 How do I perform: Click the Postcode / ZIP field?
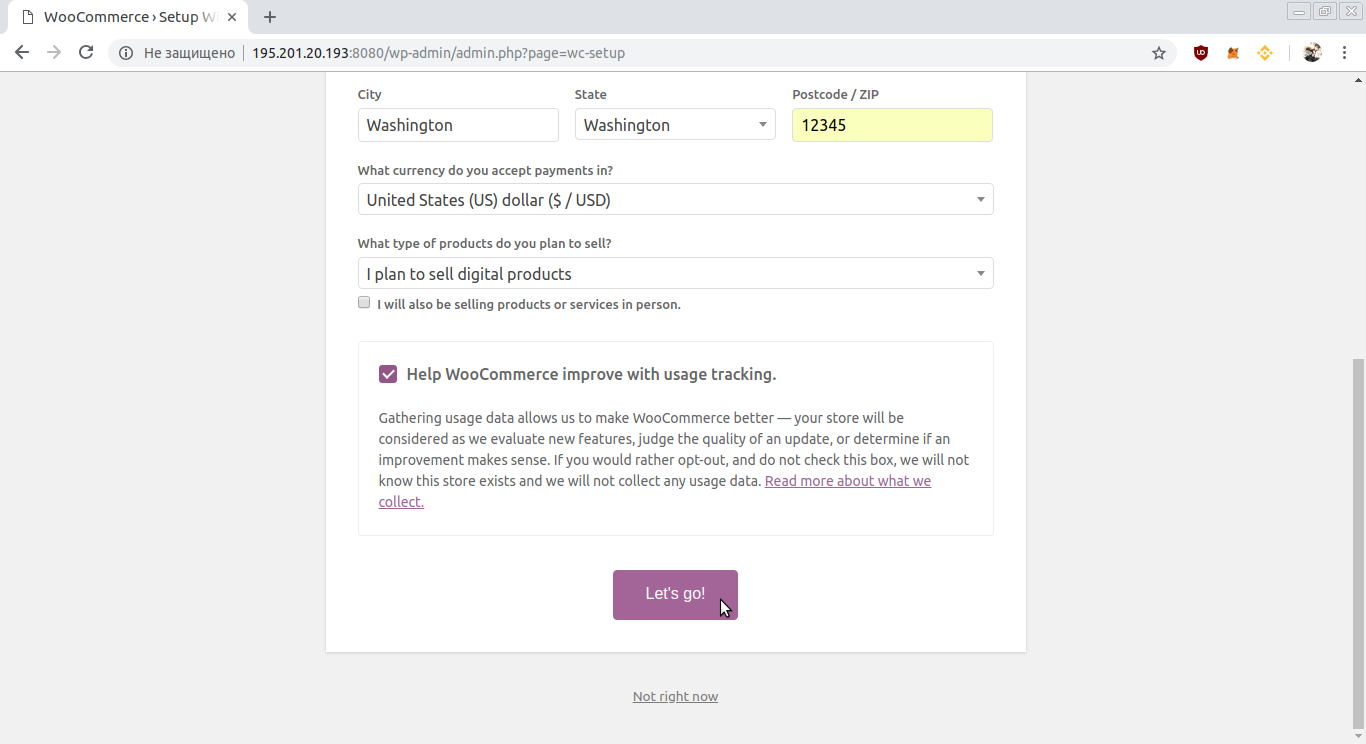tap(892, 125)
